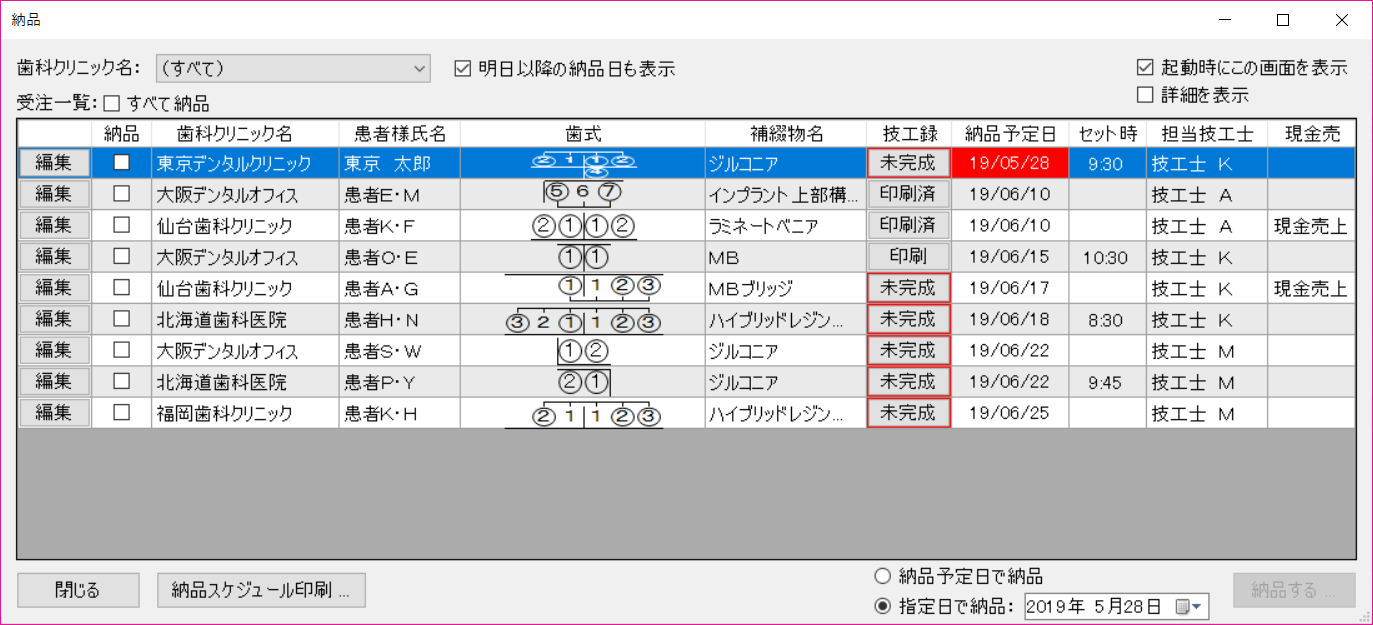The image size is (1373, 625).
Task: Click the tooth chart for 東京 太郎
Action: point(583,163)
